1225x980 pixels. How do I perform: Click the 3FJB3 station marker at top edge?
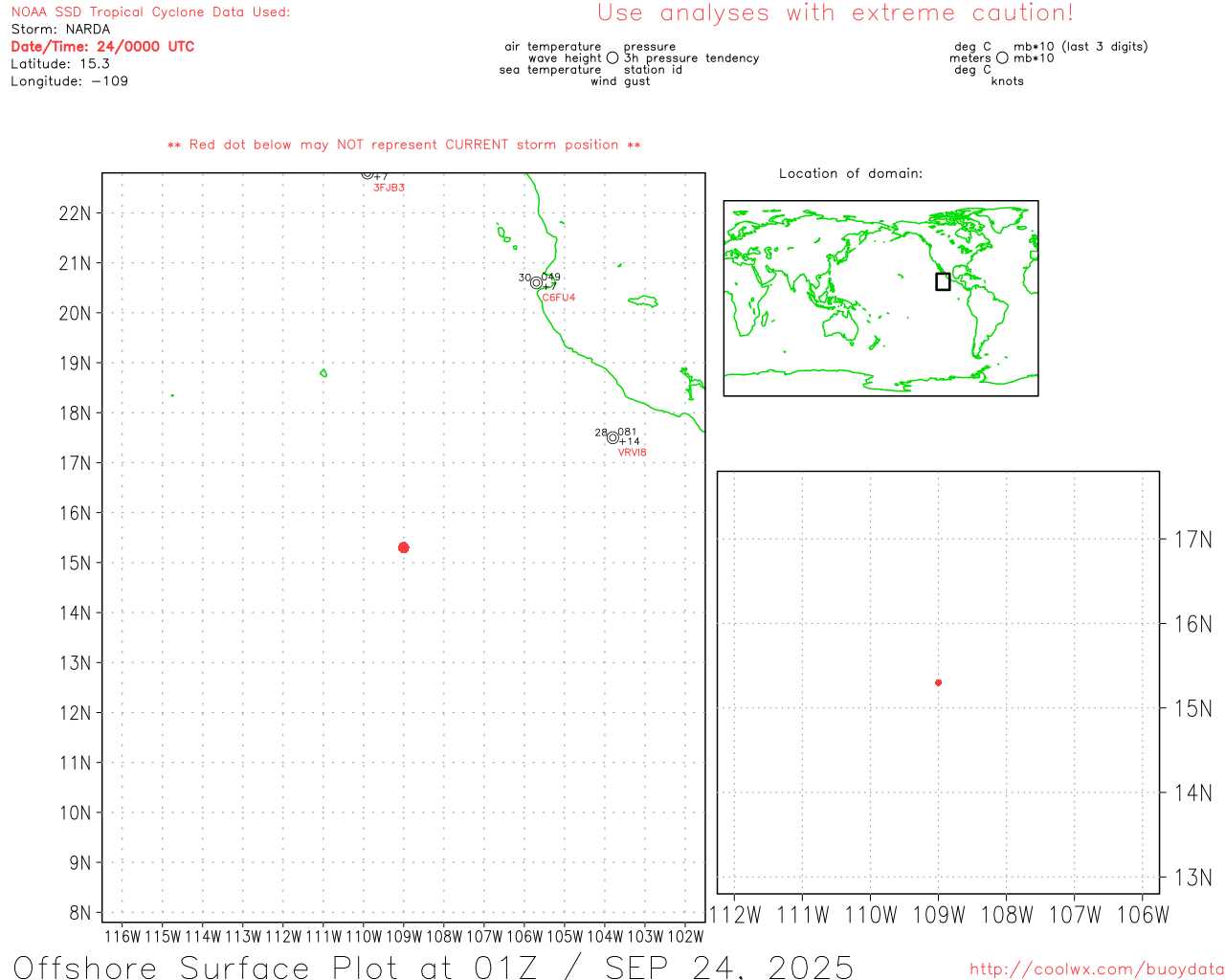(367, 174)
